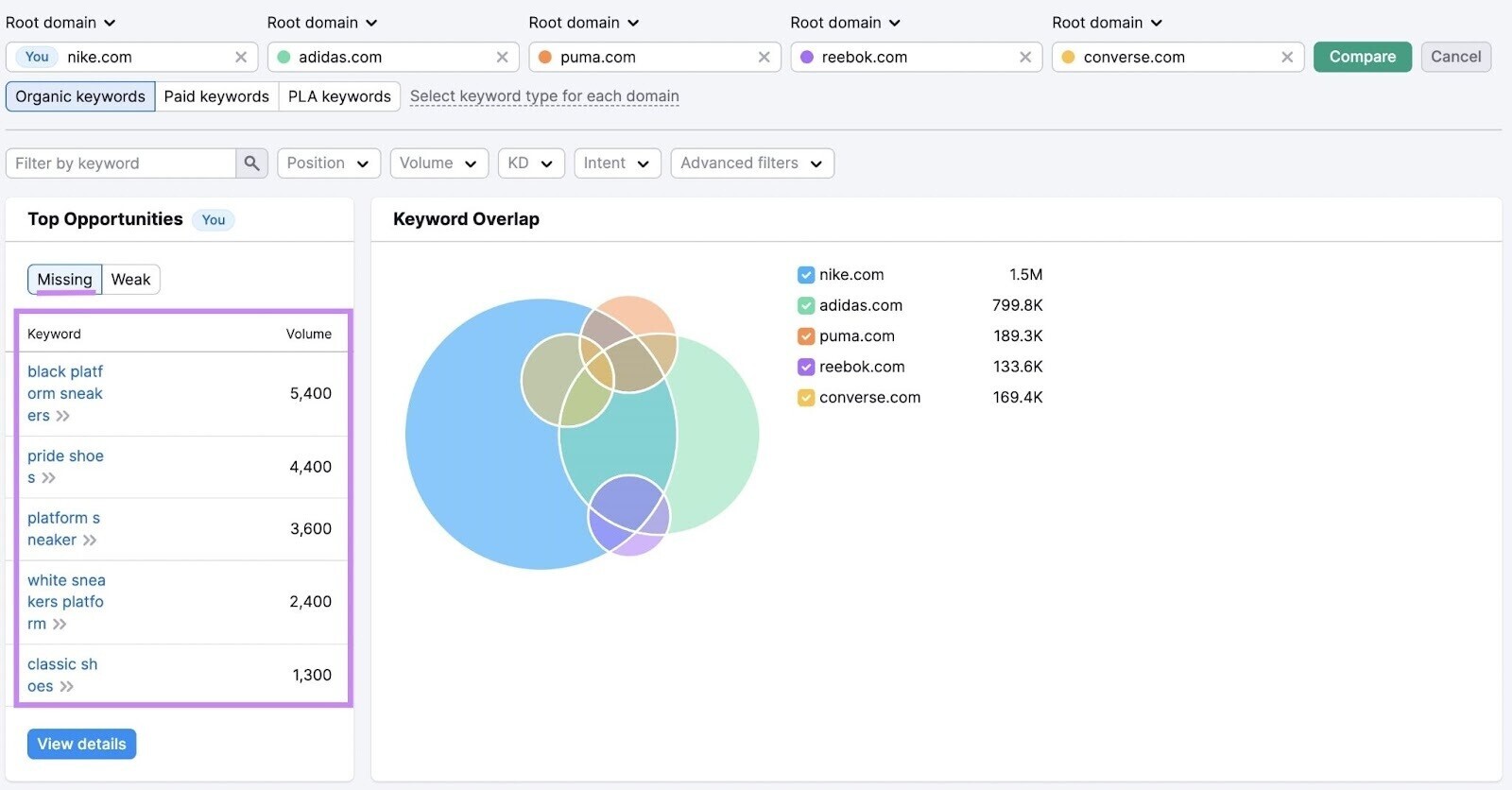The image size is (1512, 790).
Task: Click the keyword filter search magnifier icon
Action: click(x=251, y=163)
